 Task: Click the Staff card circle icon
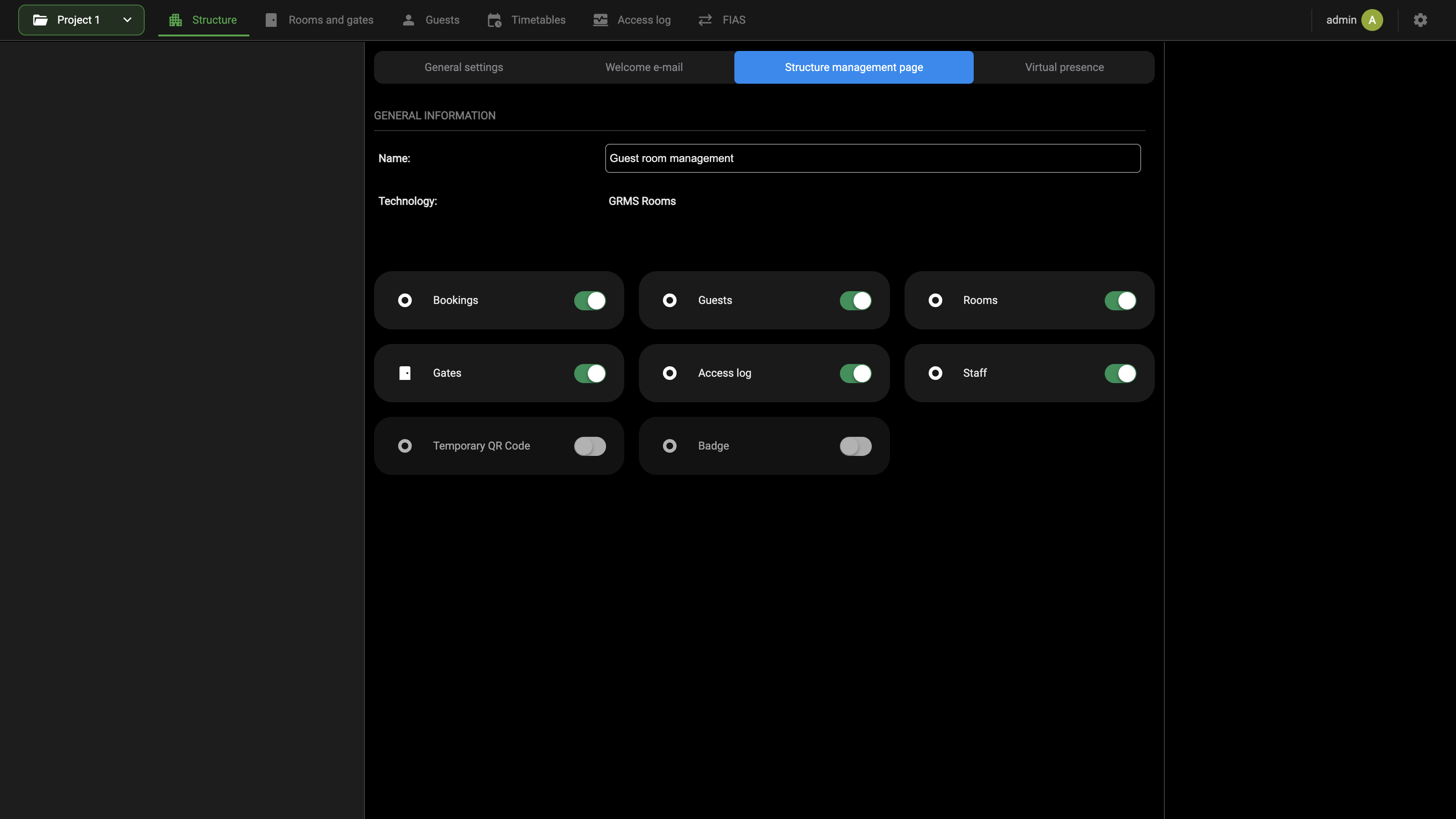[x=935, y=373]
